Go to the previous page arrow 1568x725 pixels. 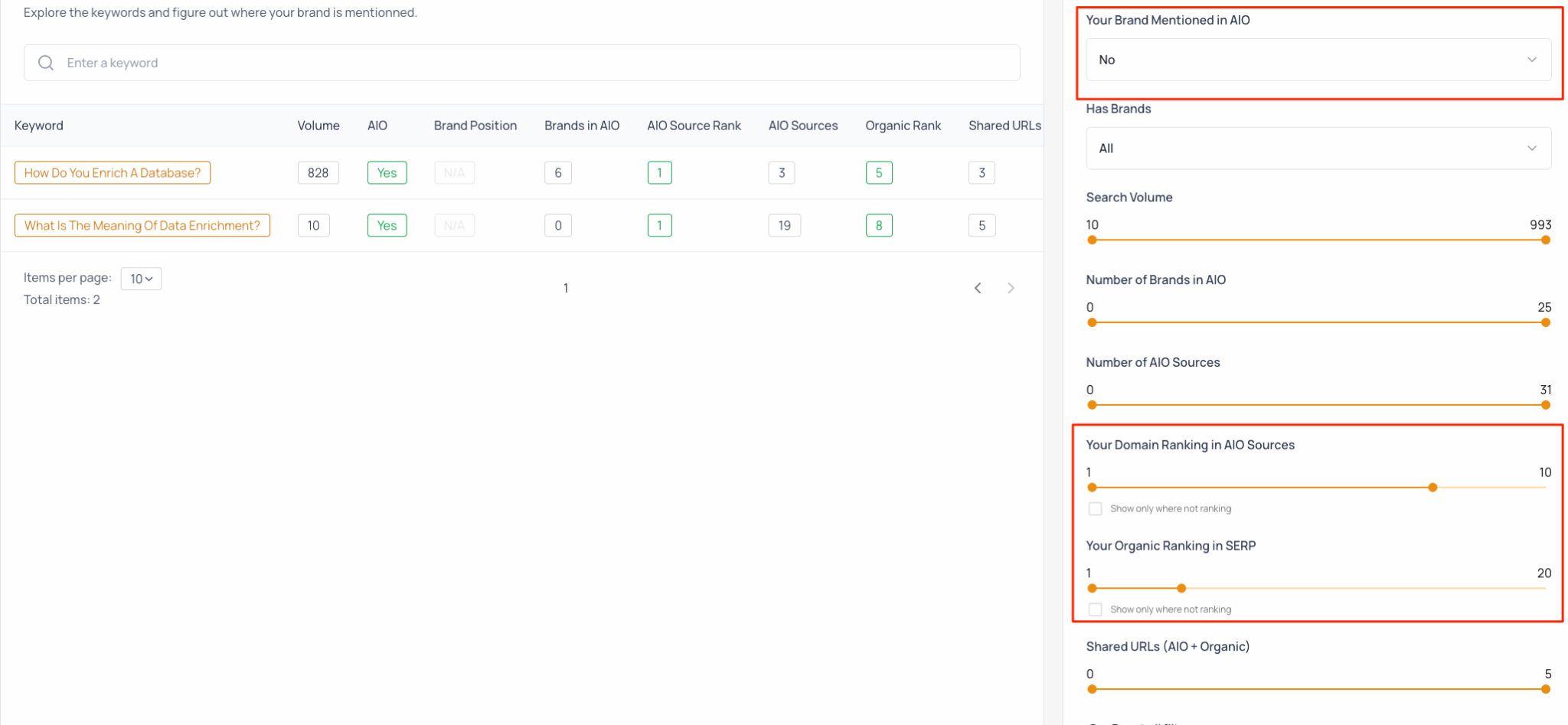click(978, 288)
